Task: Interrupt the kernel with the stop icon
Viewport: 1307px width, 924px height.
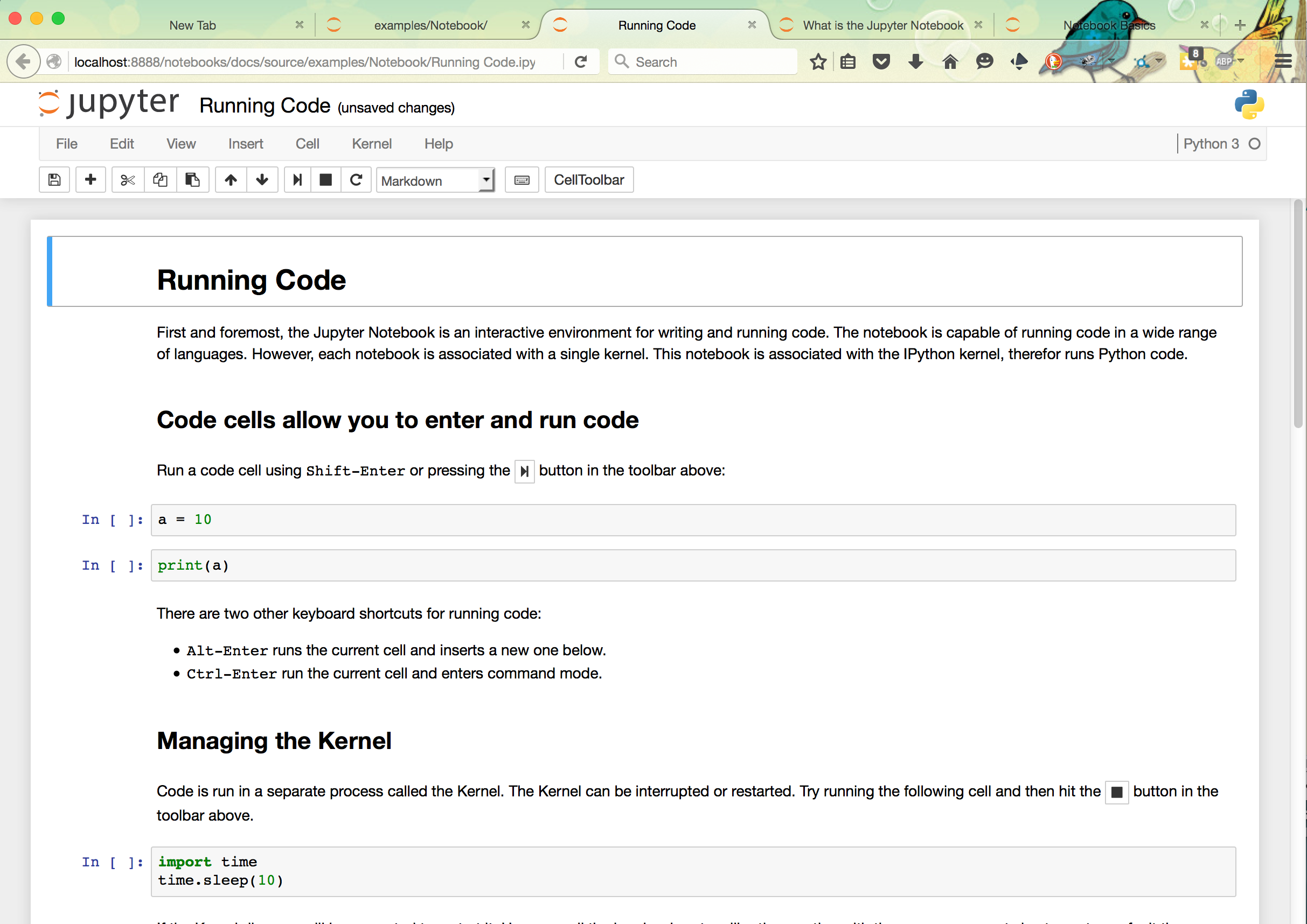Action: click(x=325, y=180)
